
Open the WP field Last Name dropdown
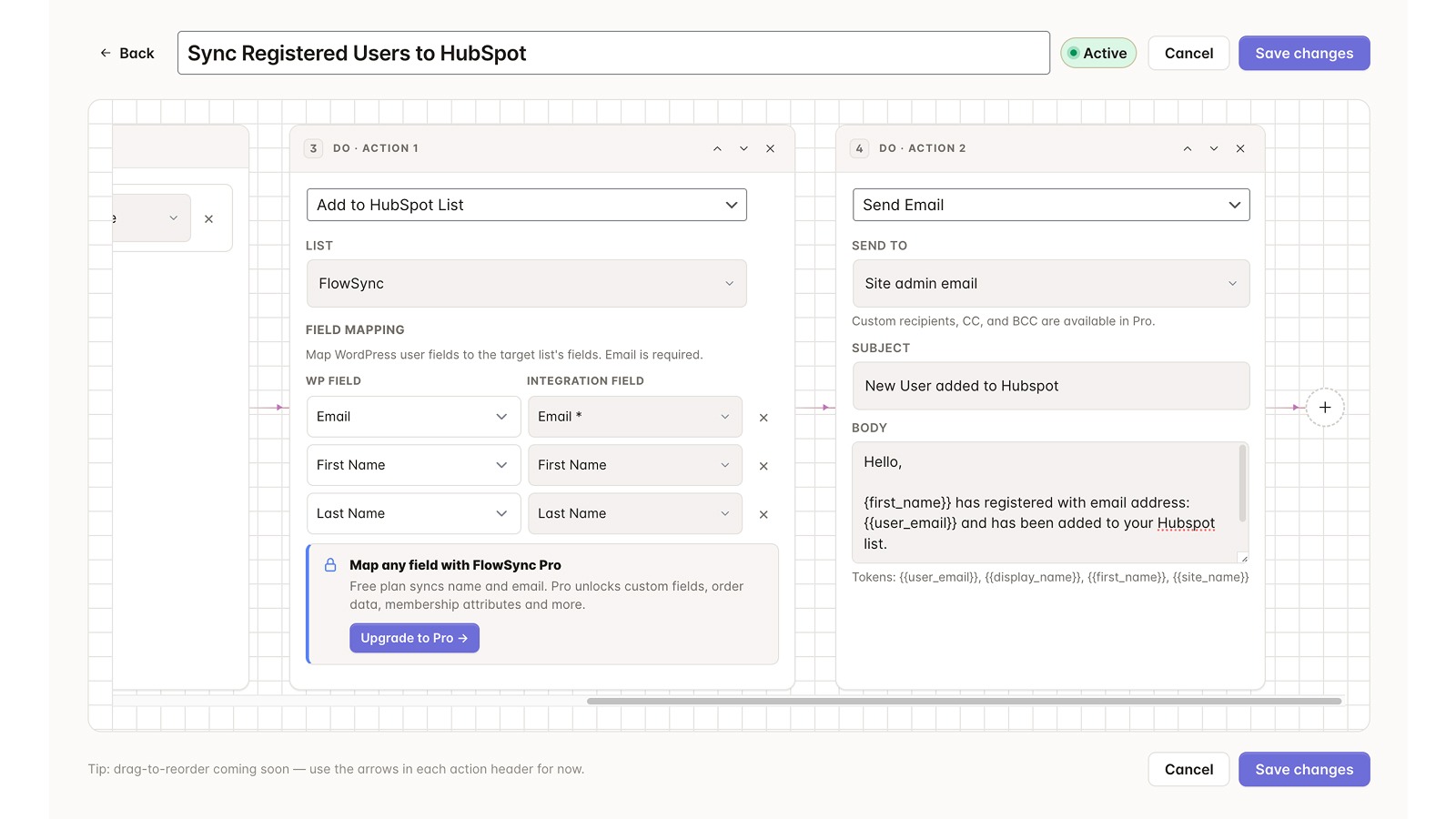coord(414,513)
